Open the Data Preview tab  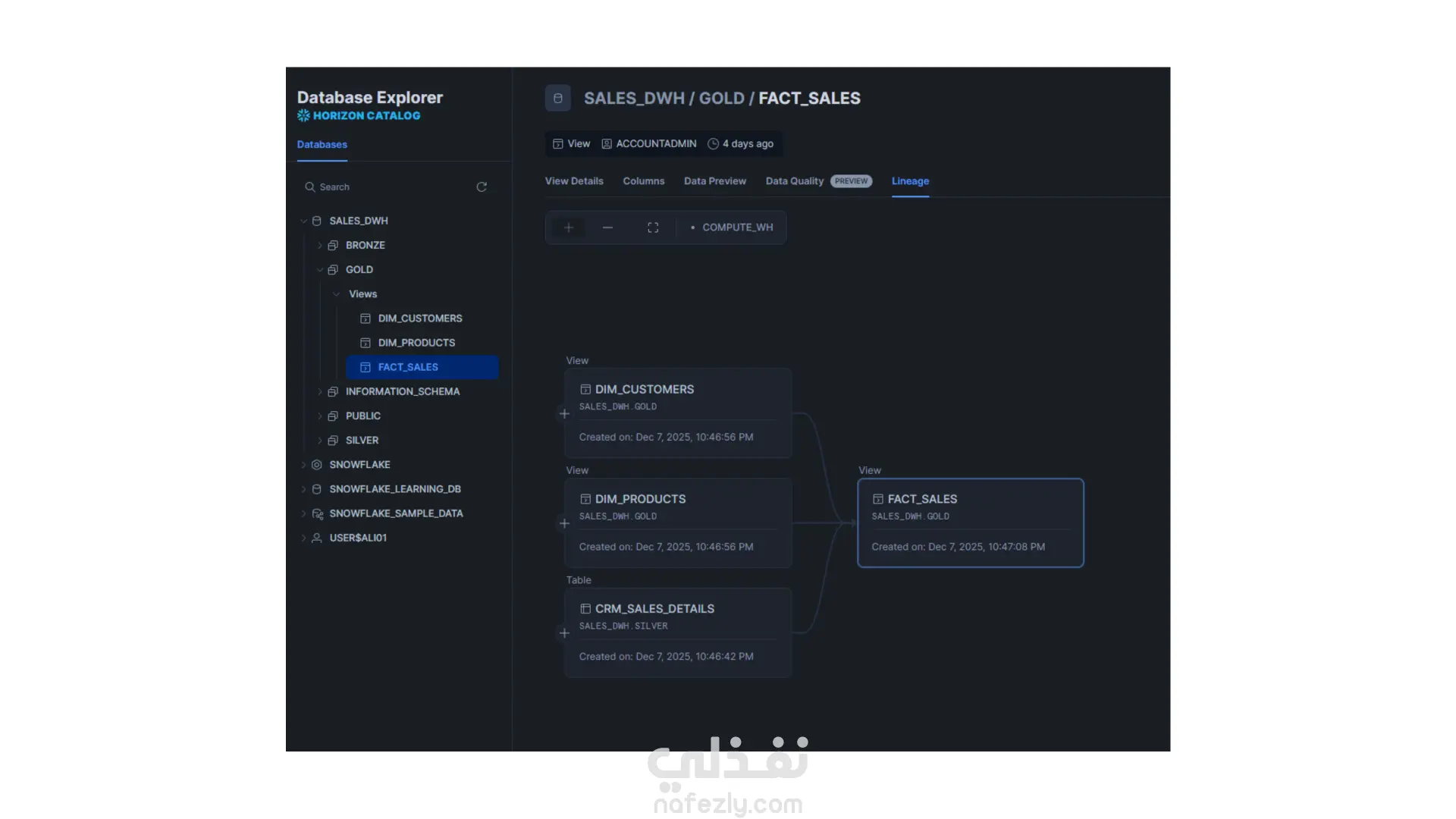[x=714, y=181]
